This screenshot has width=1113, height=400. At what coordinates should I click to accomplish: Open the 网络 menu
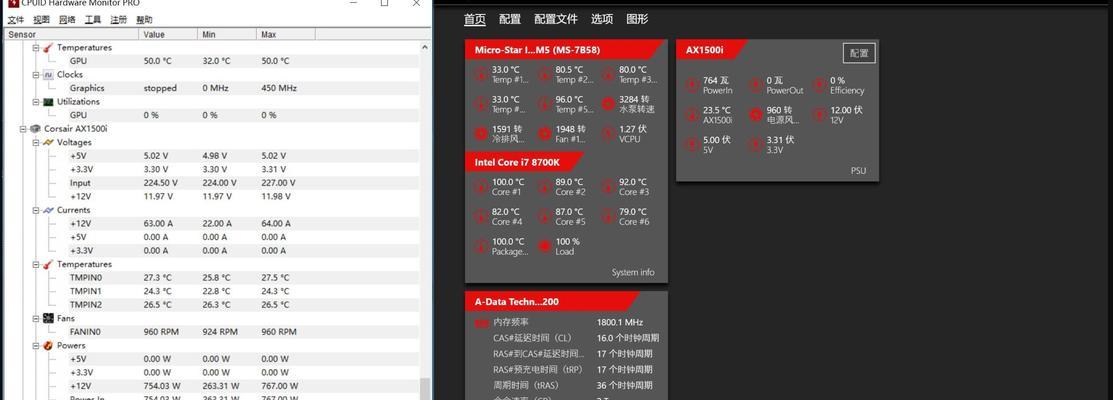(x=67, y=20)
